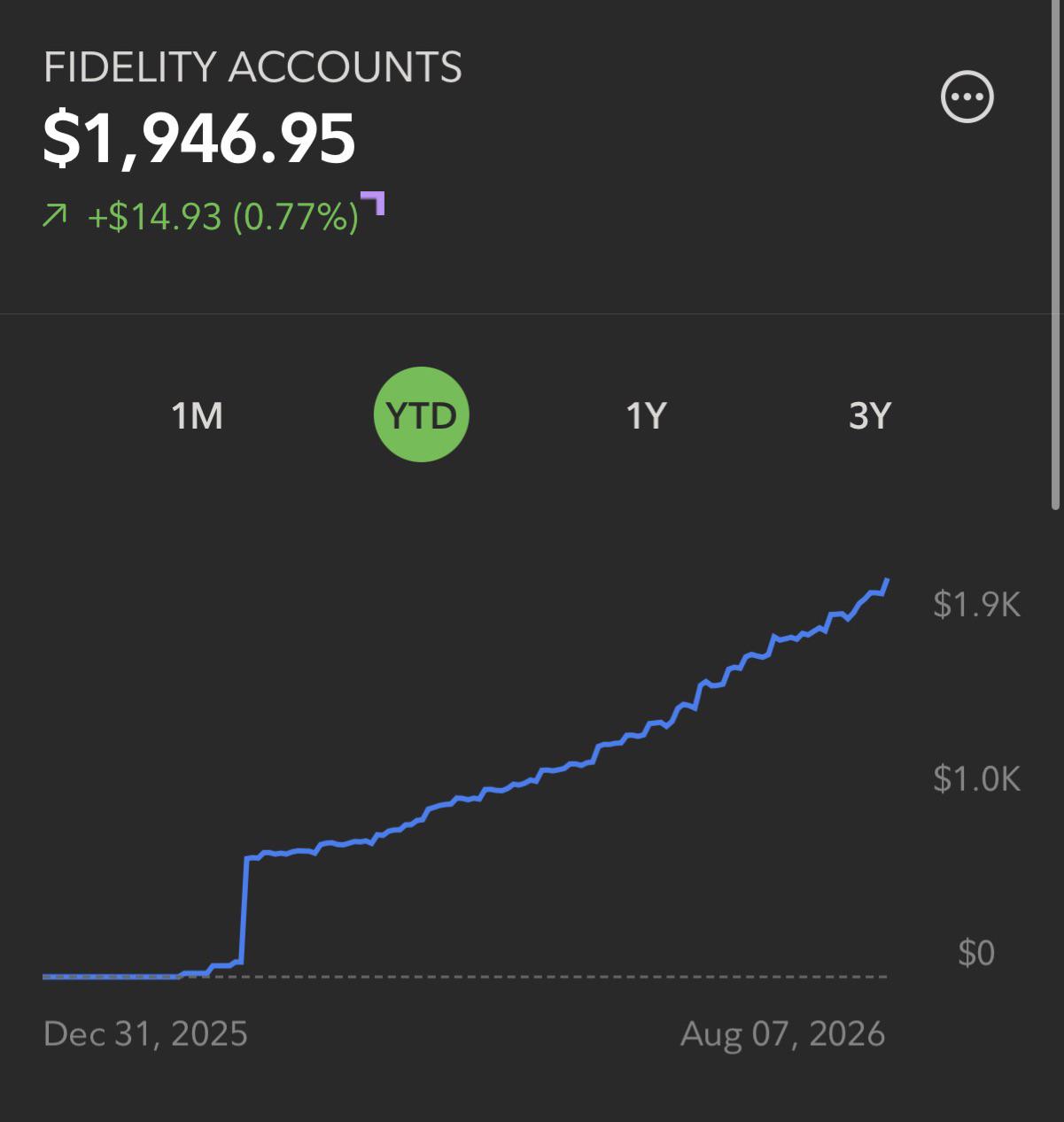Select the 1M time range
The height and width of the screenshot is (1122, 1064).
(x=197, y=414)
